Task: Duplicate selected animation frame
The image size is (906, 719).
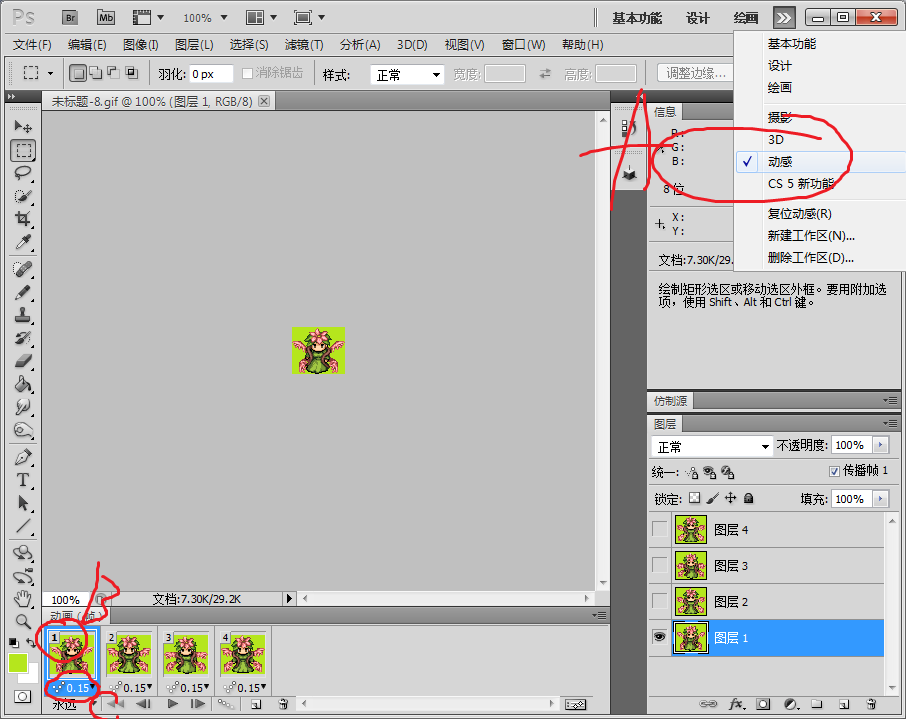Action: pyautogui.click(x=256, y=704)
